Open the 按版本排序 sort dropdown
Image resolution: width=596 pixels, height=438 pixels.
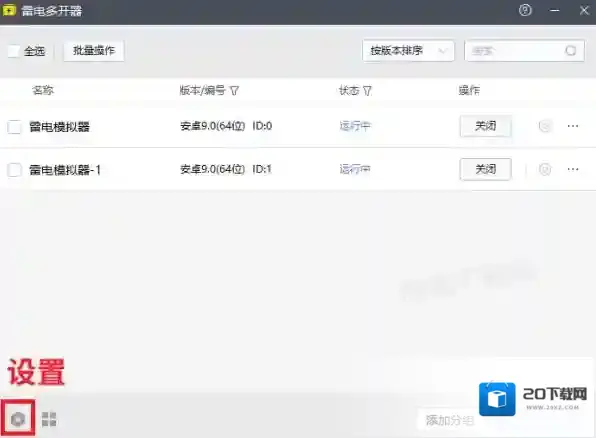408,51
